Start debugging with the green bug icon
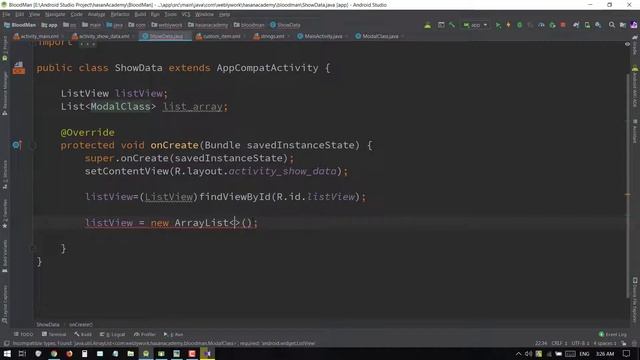The height and width of the screenshot is (360, 640). 520,25
